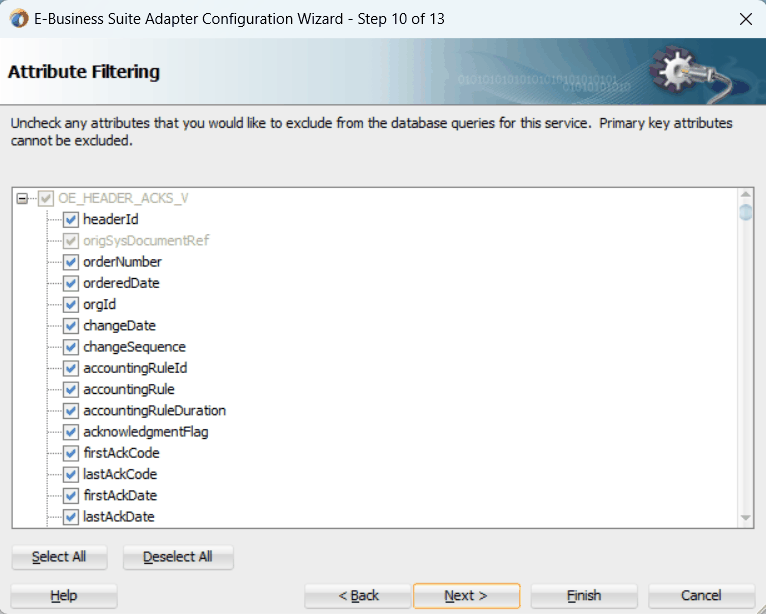Click the scrollbar down arrow
Image resolution: width=766 pixels, height=614 pixels.
745,518
